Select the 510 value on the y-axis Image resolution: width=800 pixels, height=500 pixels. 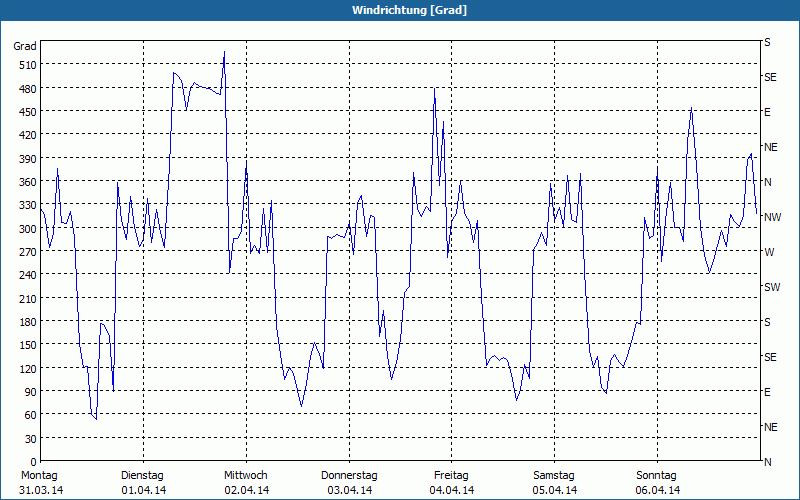coord(28,65)
